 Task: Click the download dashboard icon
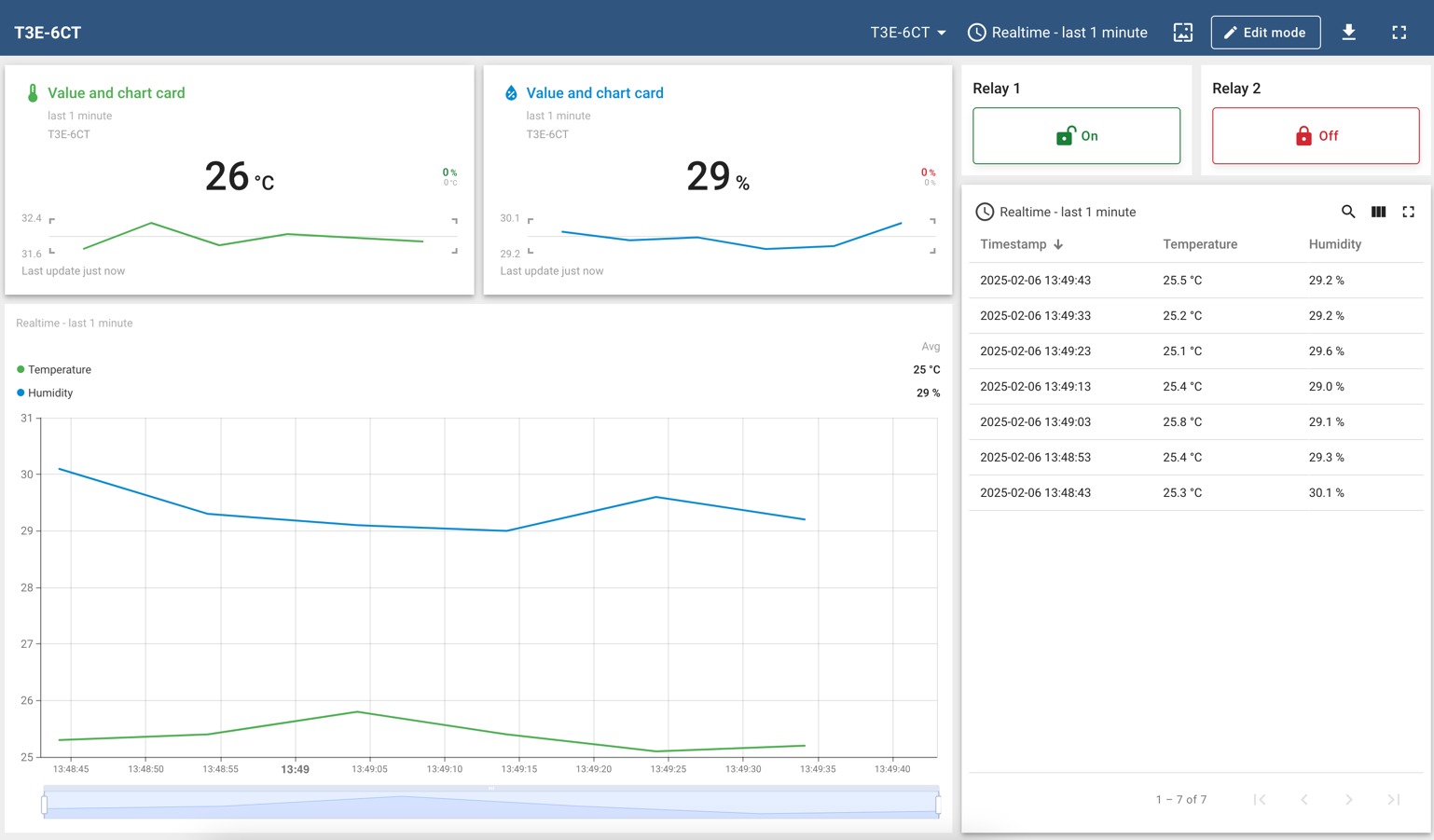[x=1348, y=33]
